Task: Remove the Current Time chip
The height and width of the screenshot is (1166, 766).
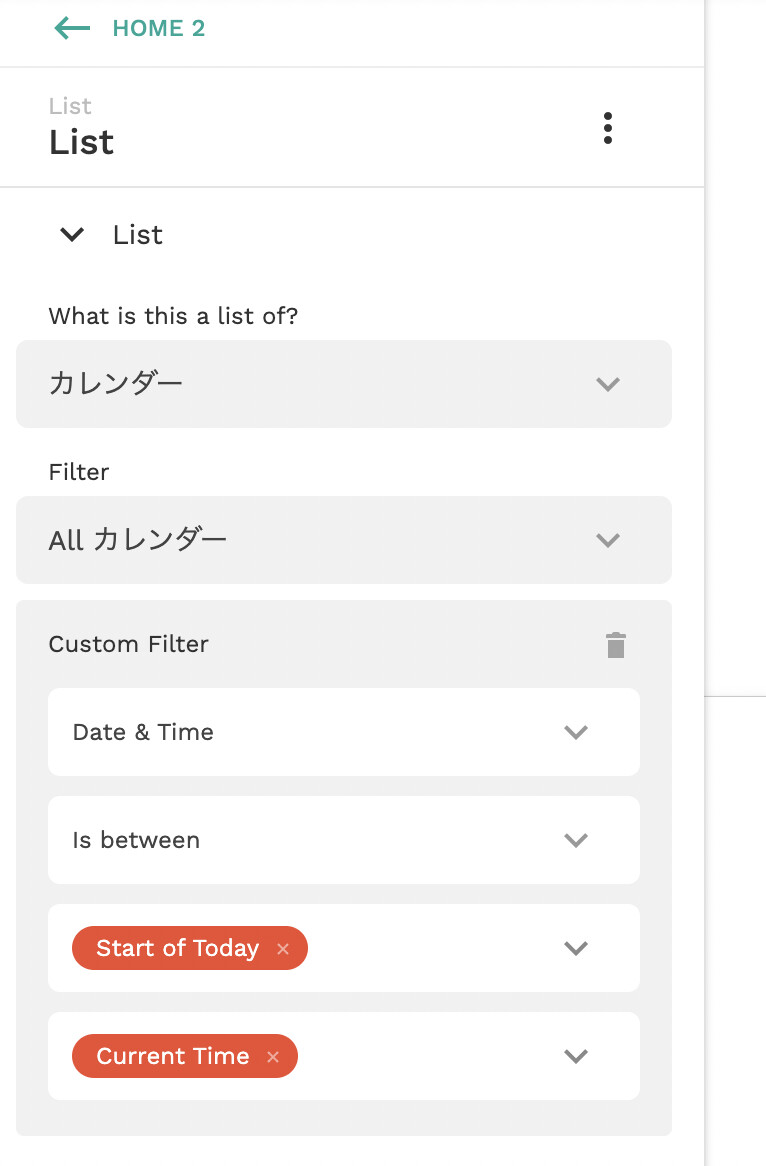Action: coord(273,1057)
